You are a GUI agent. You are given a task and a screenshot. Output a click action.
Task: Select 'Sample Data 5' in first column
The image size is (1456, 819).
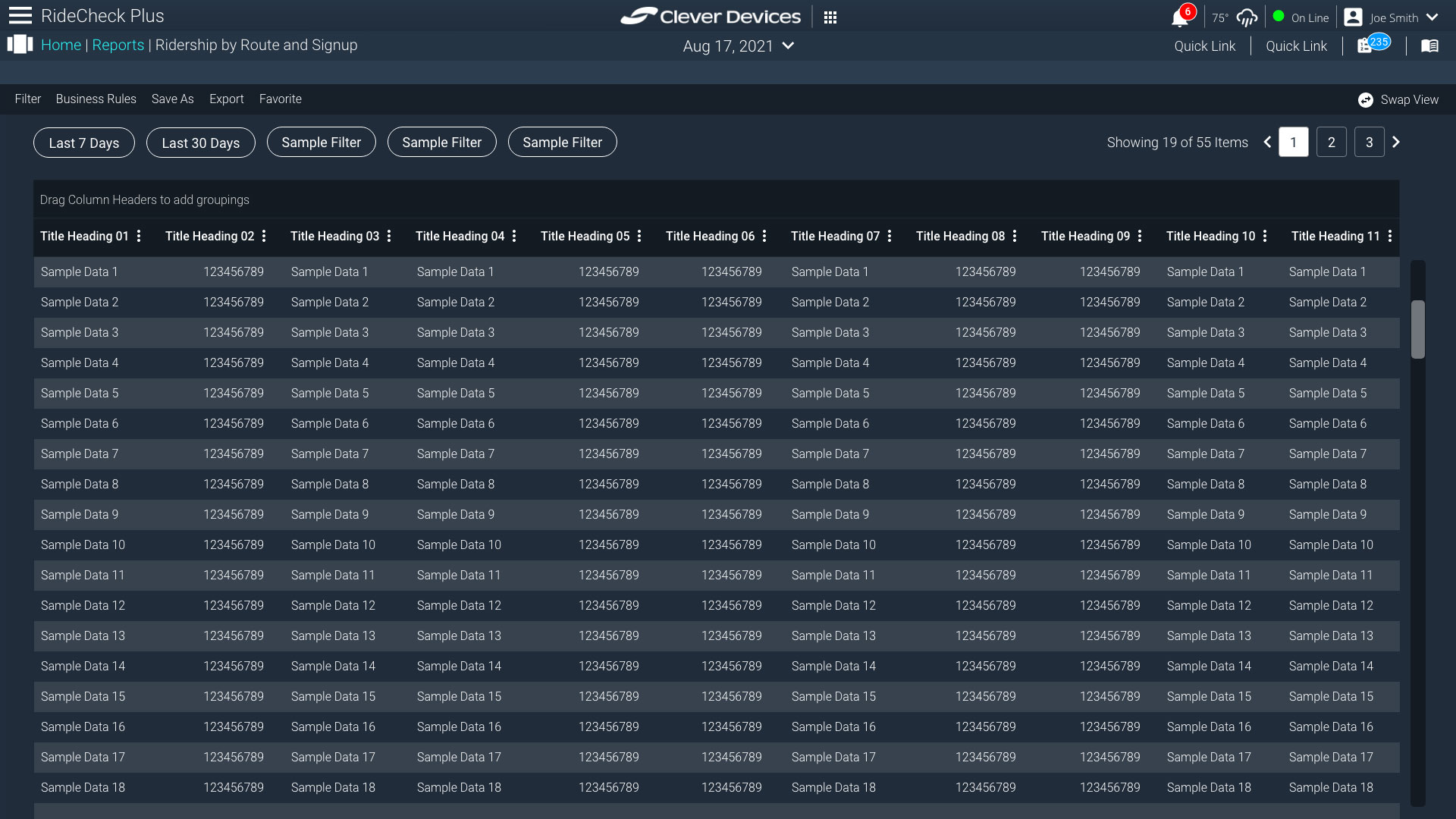pos(80,393)
